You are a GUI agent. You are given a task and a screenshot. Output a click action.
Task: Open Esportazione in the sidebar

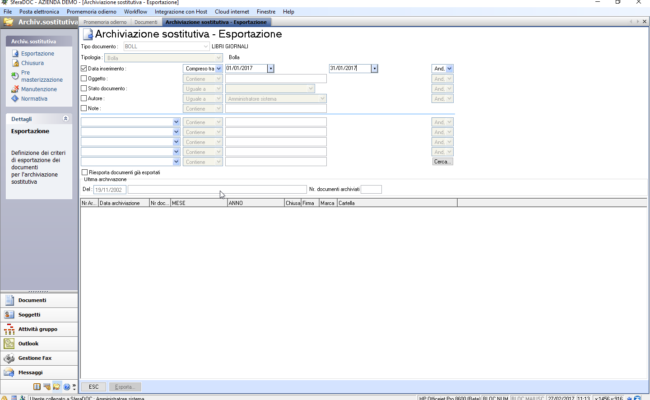(37, 53)
